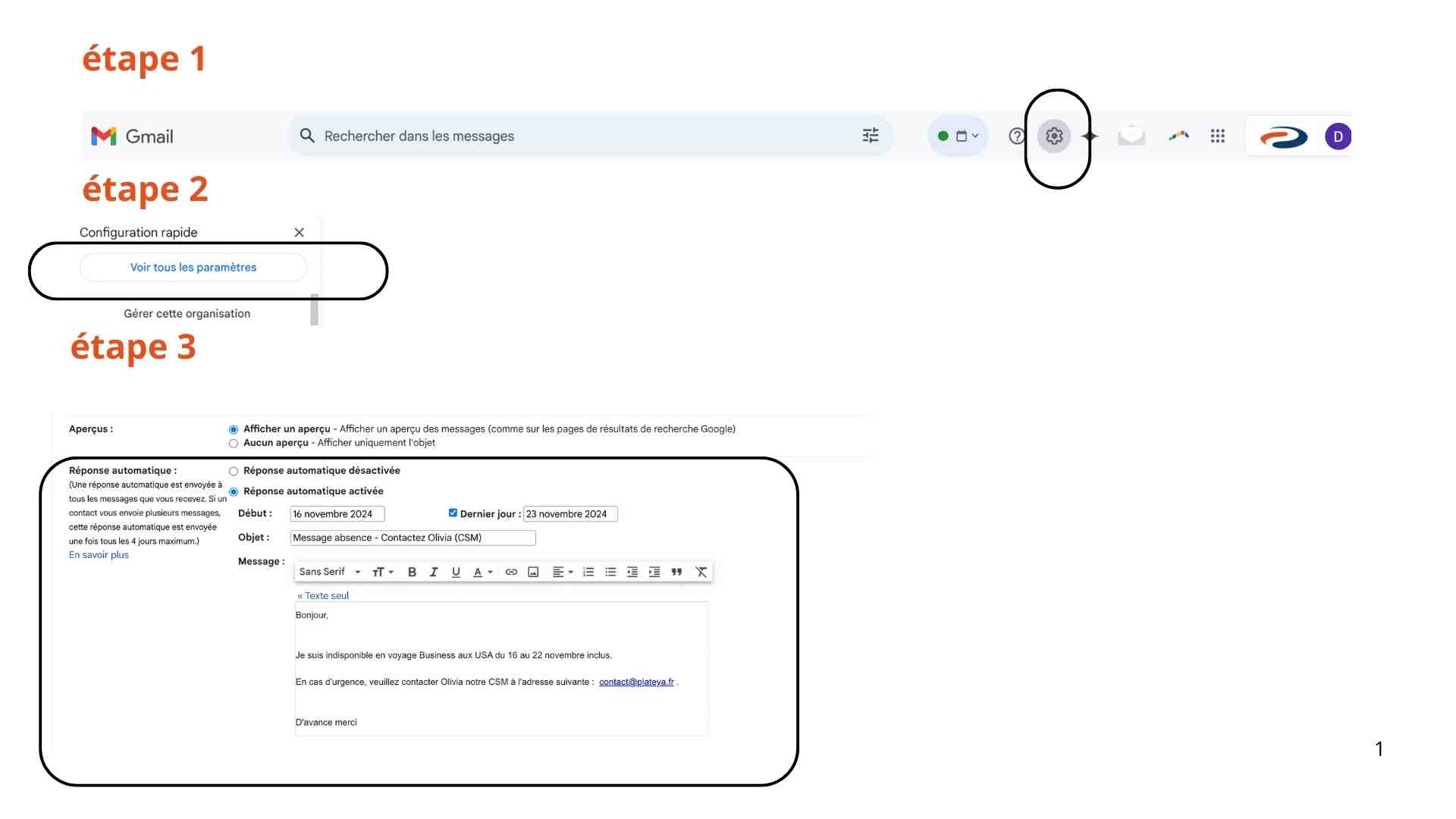Open the alignment dropdown
This screenshot has height=819, width=1456.
(563, 573)
